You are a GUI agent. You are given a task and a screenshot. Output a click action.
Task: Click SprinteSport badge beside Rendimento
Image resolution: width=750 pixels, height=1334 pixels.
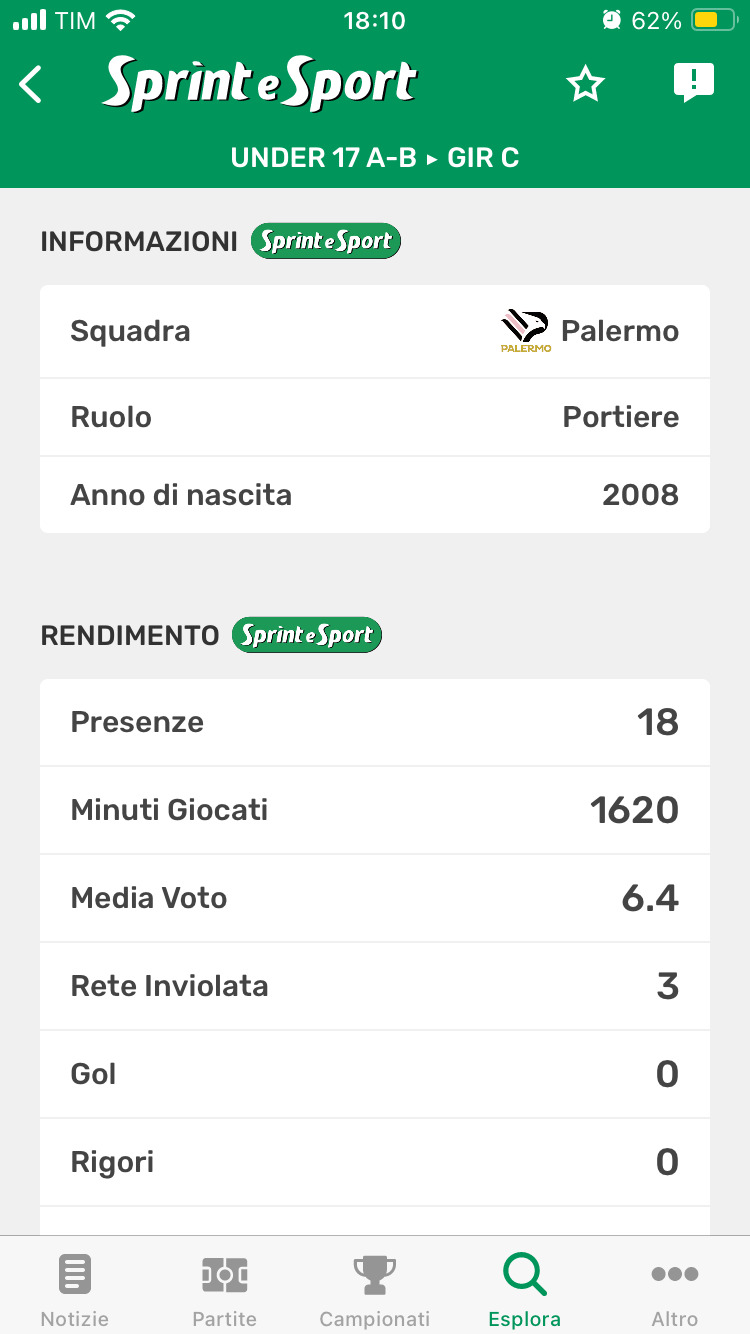click(x=307, y=635)
